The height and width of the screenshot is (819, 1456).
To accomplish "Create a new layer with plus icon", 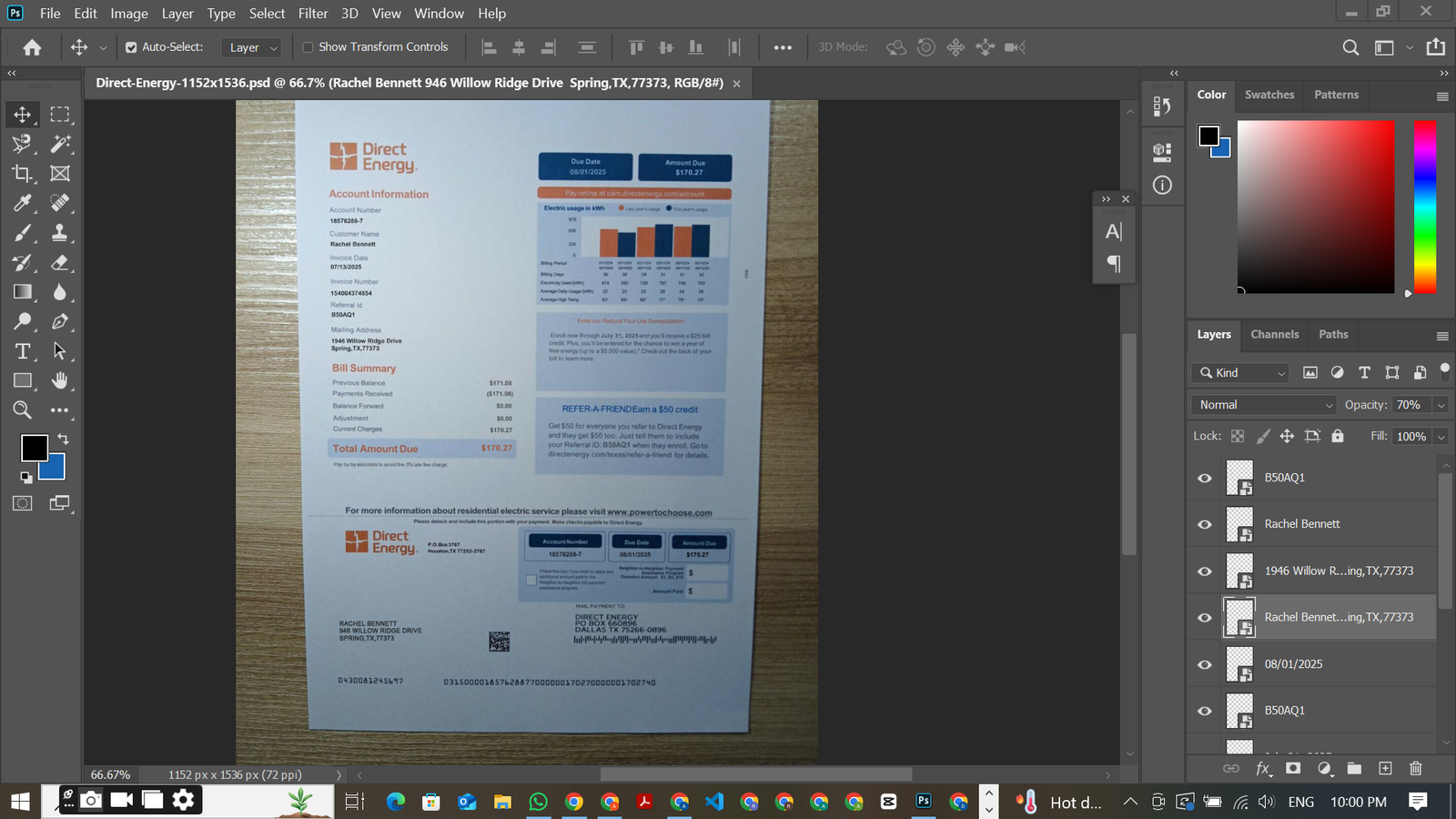I will (x=1385, y=769).
